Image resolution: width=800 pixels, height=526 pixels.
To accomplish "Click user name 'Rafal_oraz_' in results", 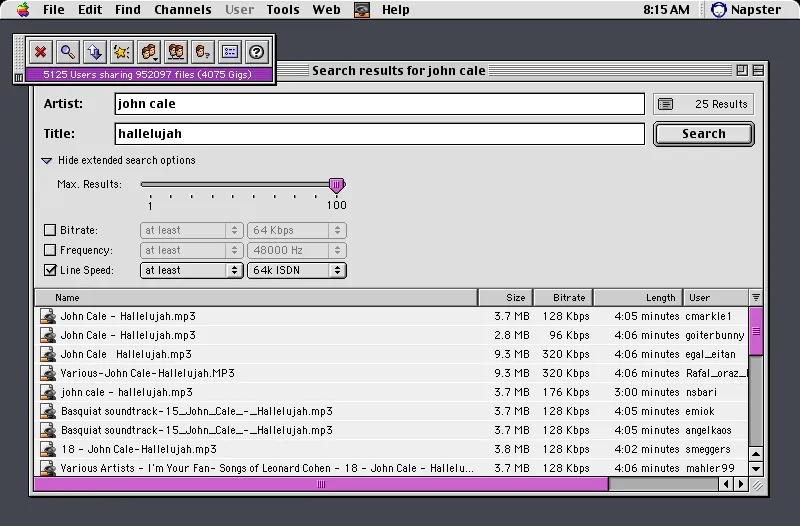I will [716, 373].
